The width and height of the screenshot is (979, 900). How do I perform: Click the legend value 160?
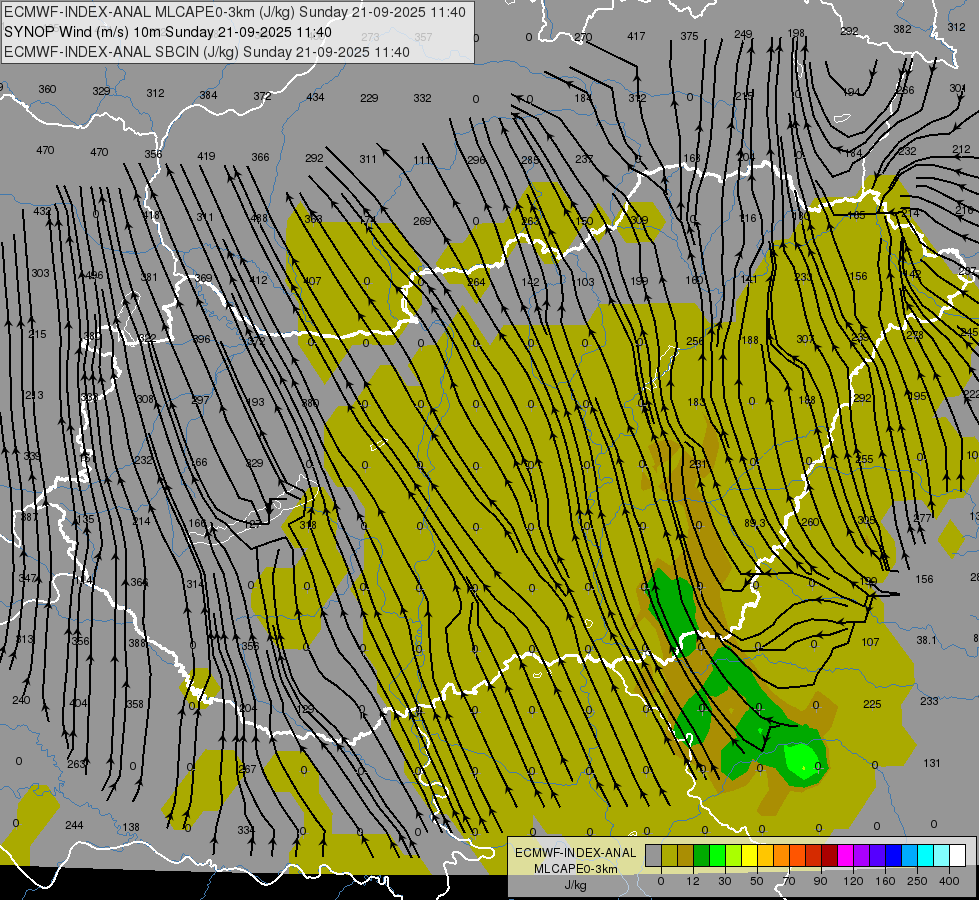pyautogui.click(x=885, y=881)
